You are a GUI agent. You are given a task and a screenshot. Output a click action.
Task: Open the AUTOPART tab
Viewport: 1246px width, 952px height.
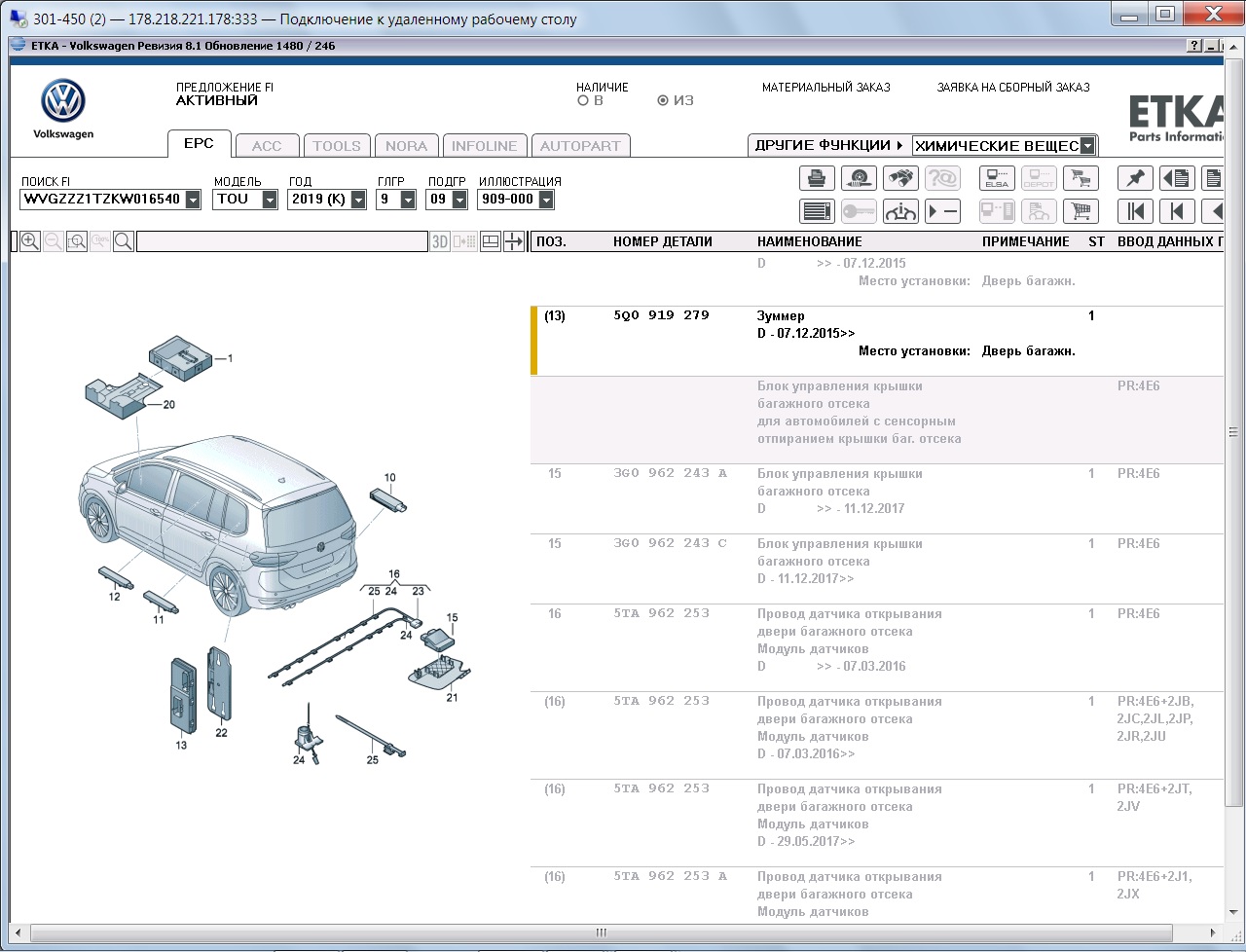tap(580, 146)
